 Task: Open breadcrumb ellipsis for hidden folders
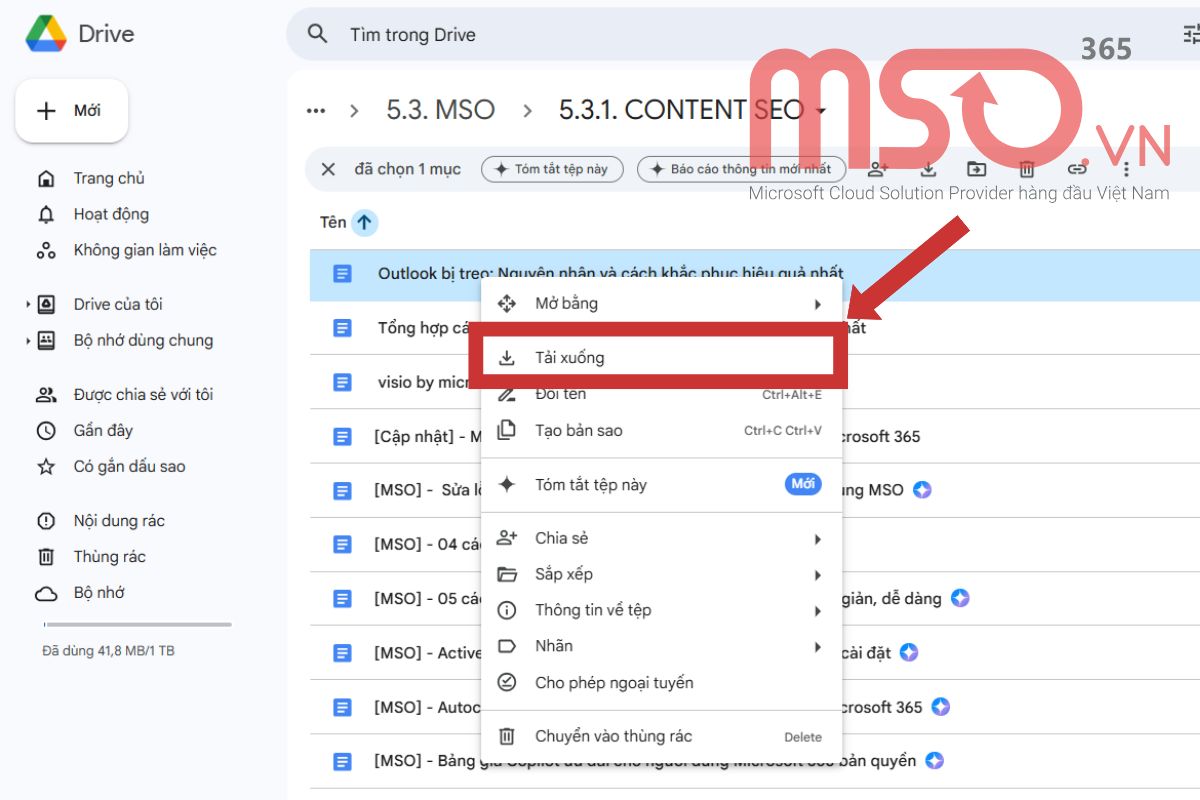[x=316, y=110]
